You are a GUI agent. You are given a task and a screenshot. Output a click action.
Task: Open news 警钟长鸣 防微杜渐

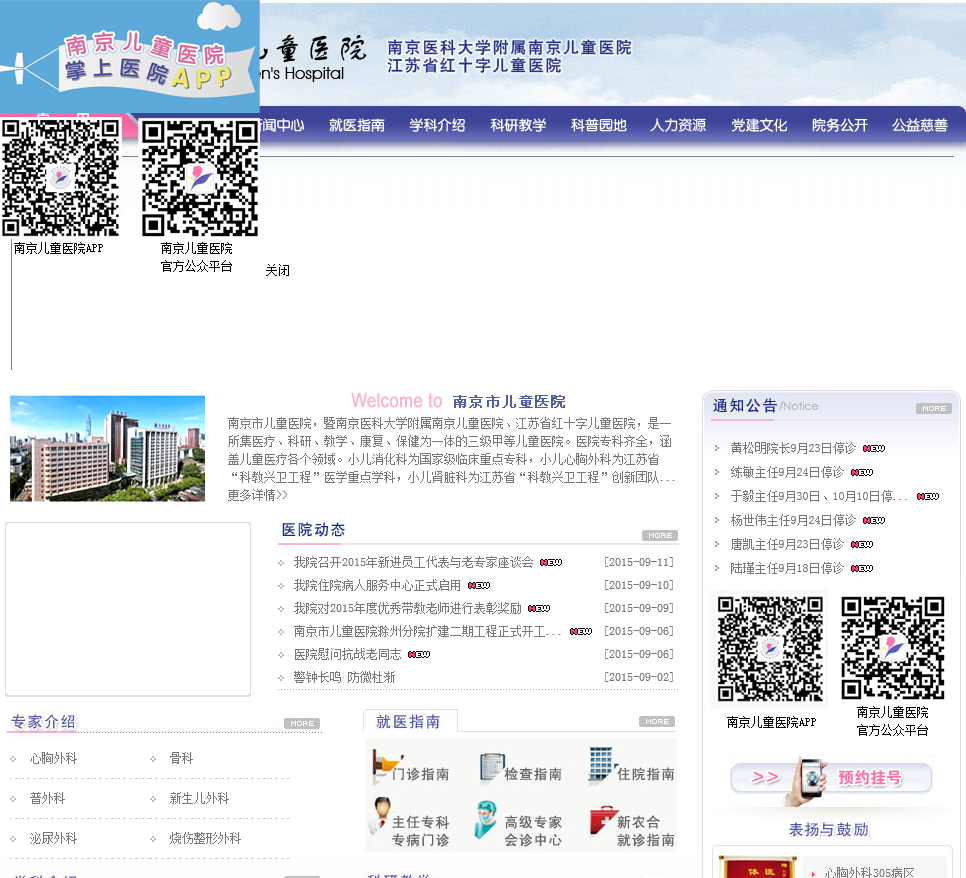click(344, 678)
